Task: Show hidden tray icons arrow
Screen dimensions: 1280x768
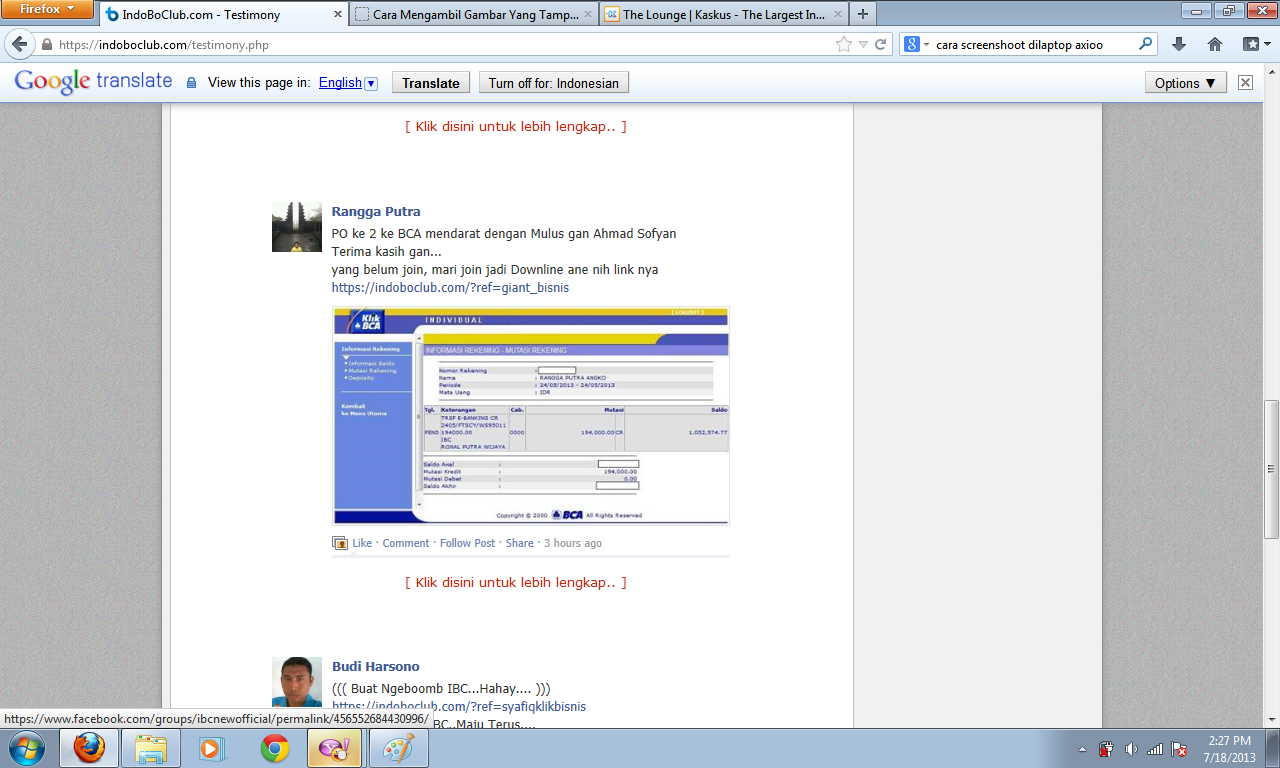Action: (1083, 749)
